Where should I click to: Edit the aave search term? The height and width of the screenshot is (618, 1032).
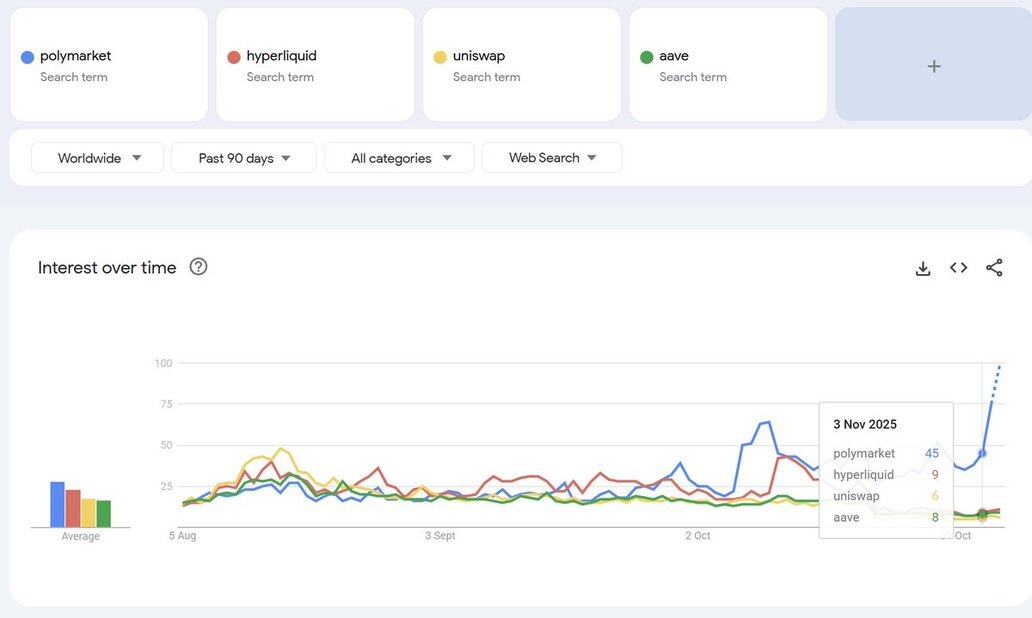(x=674, y=56)
